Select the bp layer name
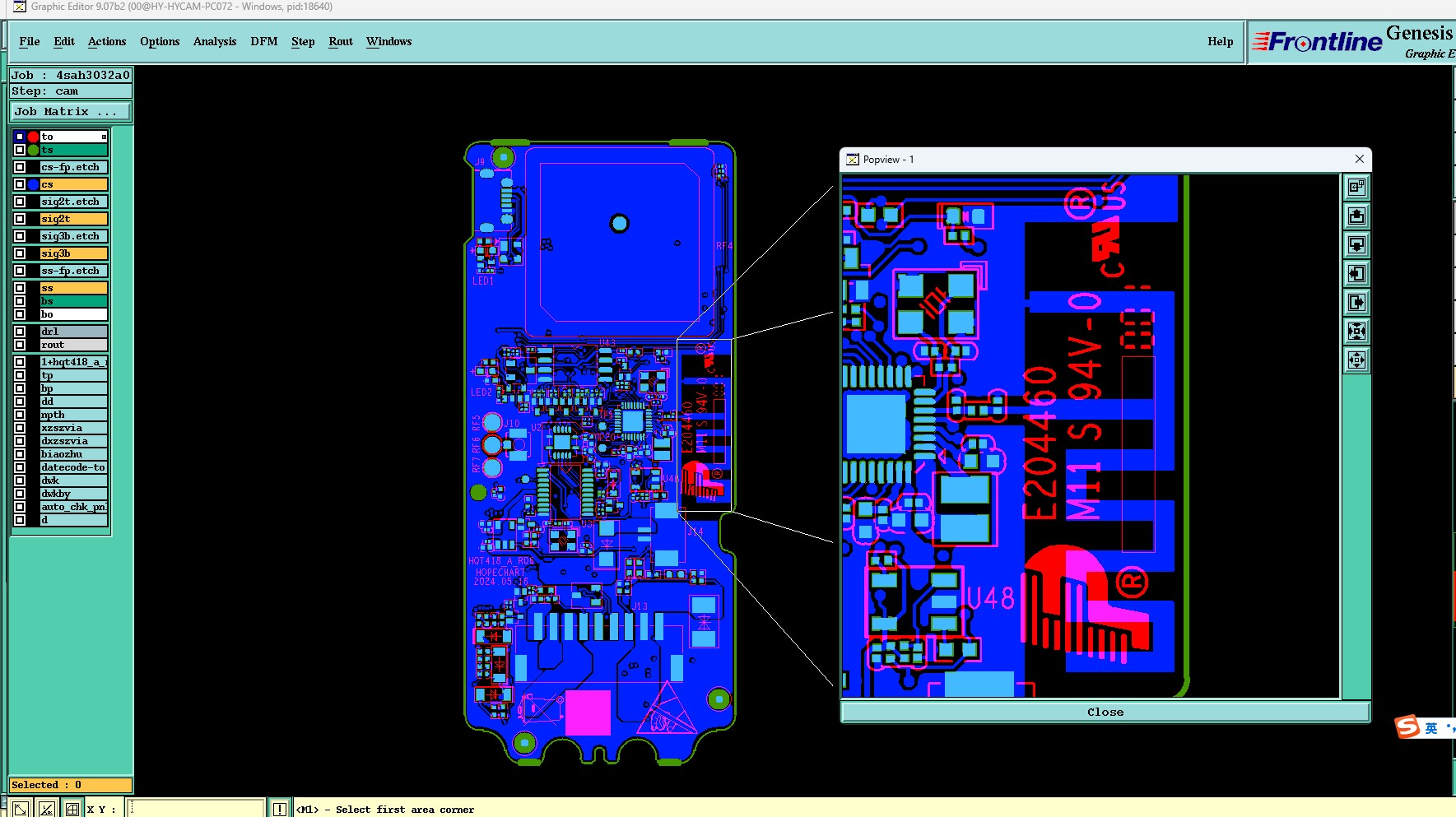 (74, 388)
